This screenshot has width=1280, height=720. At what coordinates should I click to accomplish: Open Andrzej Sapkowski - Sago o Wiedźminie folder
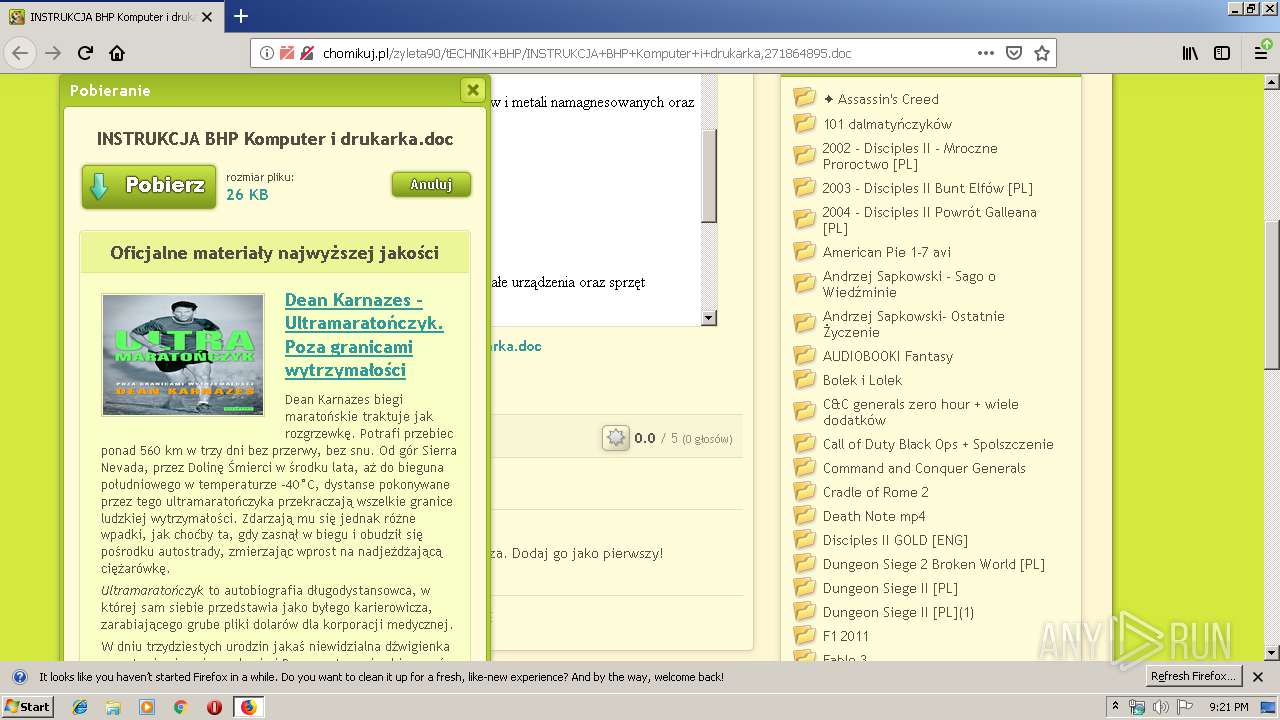909,284
